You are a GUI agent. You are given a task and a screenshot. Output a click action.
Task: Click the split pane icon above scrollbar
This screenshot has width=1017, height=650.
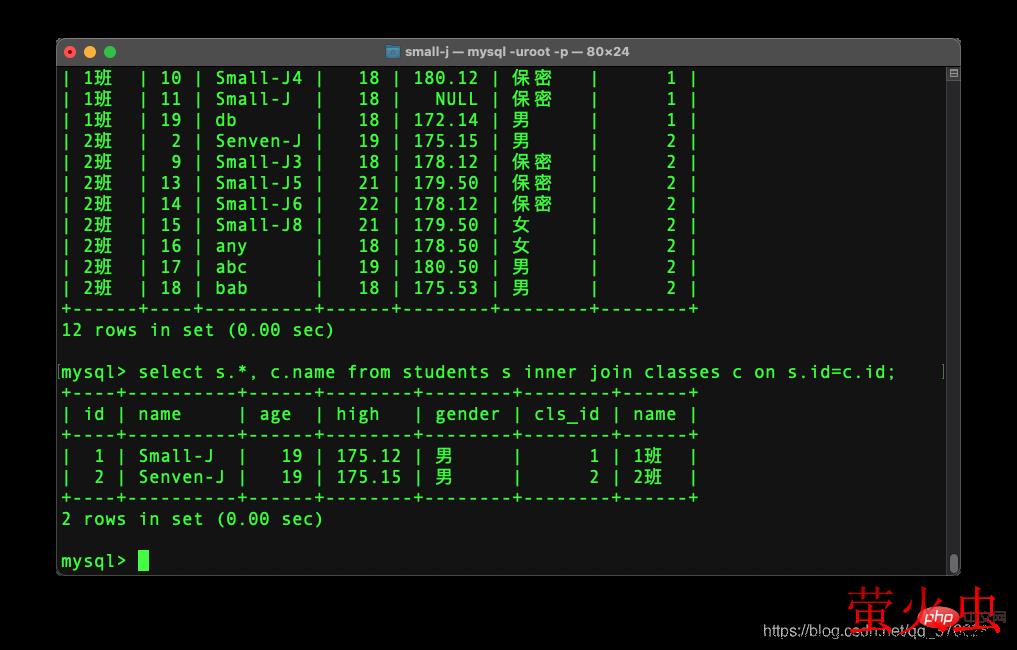tap(954, 74)
